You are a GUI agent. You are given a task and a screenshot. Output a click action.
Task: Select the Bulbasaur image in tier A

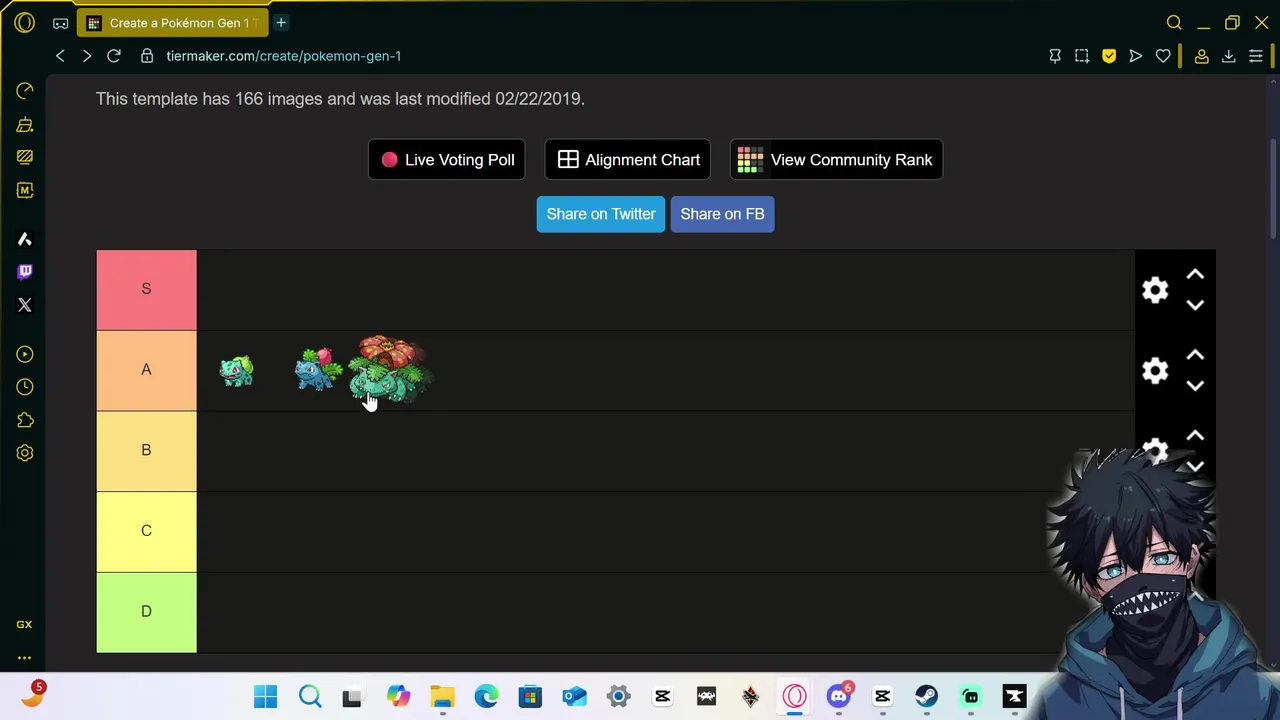tap(236, 371)
